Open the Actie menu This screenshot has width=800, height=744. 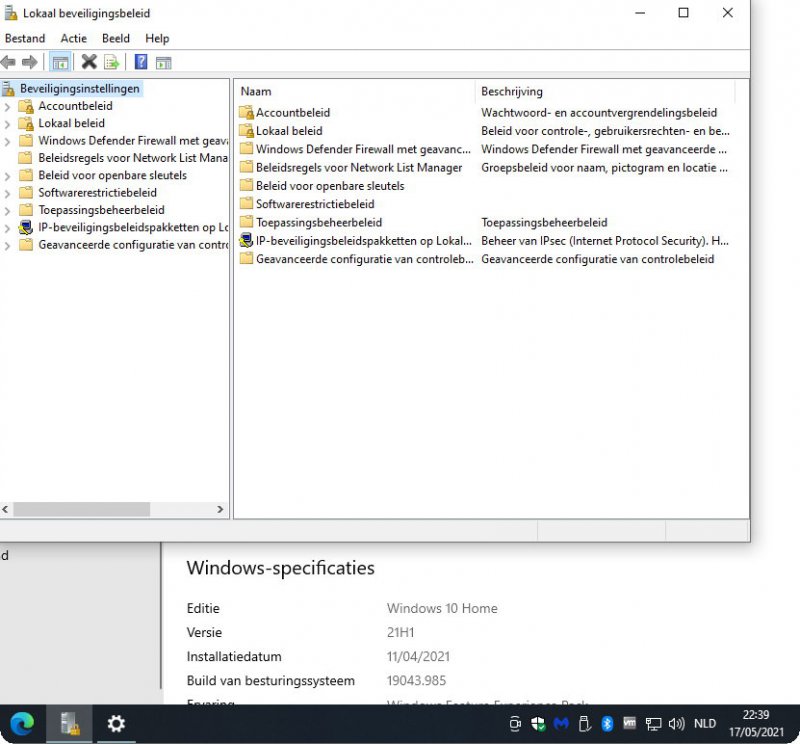click(73, 38)
